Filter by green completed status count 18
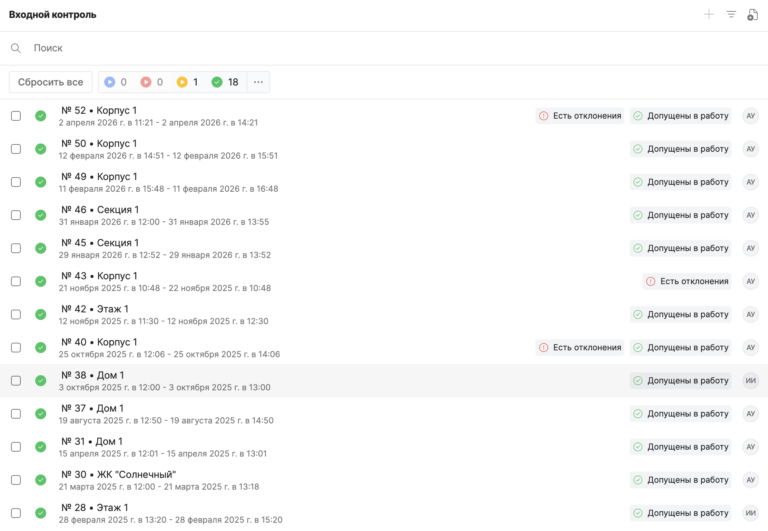This screenshot has height=531, width=768. click(x=225, y=82)
